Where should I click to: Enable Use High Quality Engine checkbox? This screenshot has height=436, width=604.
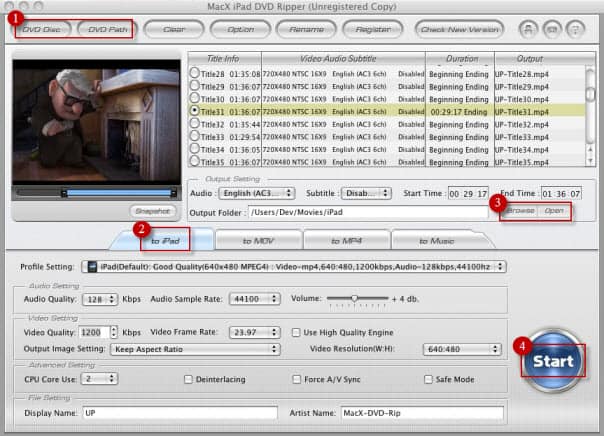point(296,332)
